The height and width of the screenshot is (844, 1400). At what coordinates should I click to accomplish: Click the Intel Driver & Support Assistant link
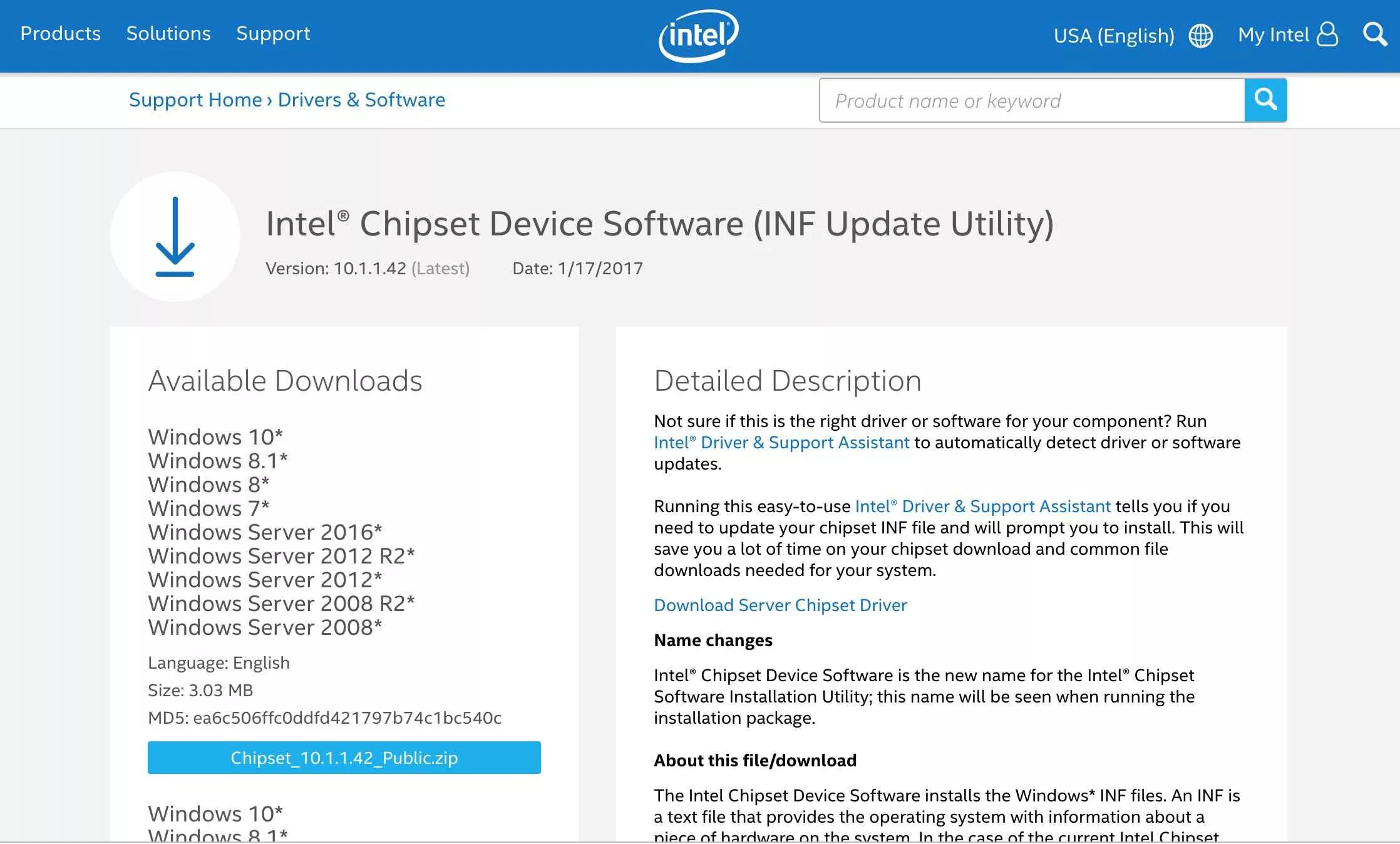click(780, 442)
